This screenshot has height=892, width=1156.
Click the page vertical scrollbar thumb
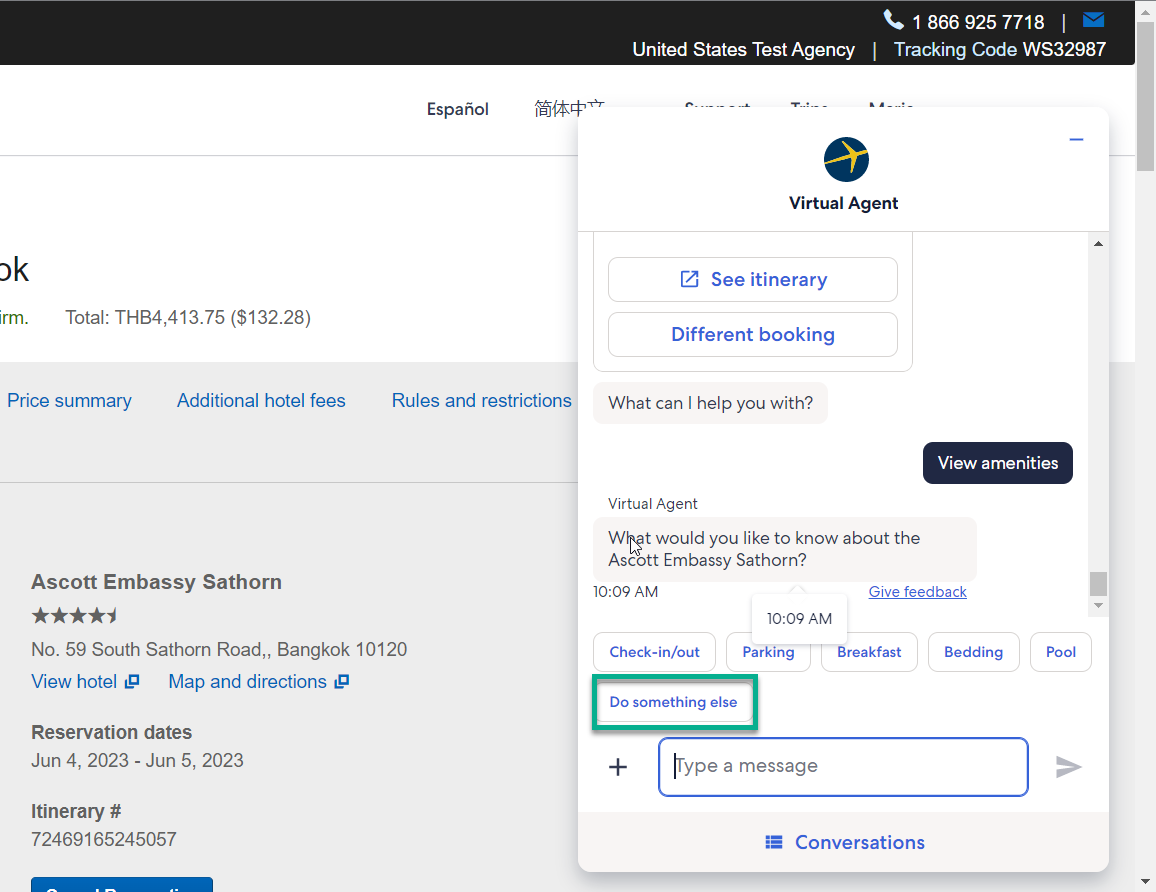tap(1145, 97)
